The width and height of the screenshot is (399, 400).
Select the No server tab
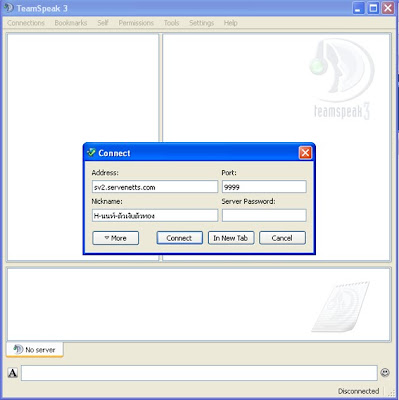tap(35, 350)
